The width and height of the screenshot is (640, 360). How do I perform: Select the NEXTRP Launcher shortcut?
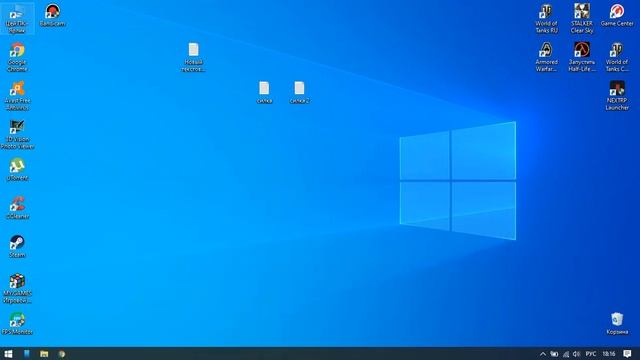[x=617, y=96]
